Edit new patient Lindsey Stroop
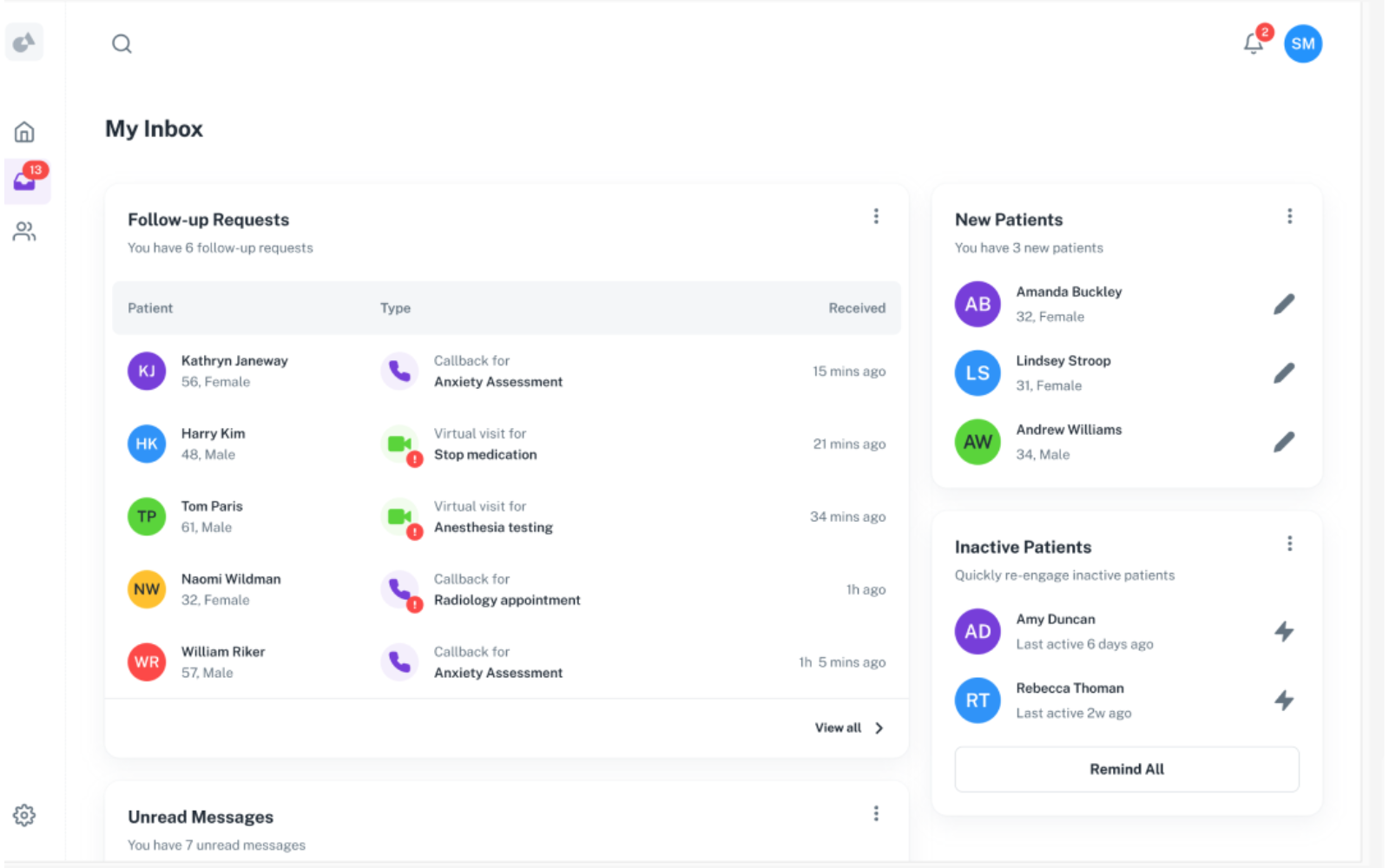 pos(1284,372)
